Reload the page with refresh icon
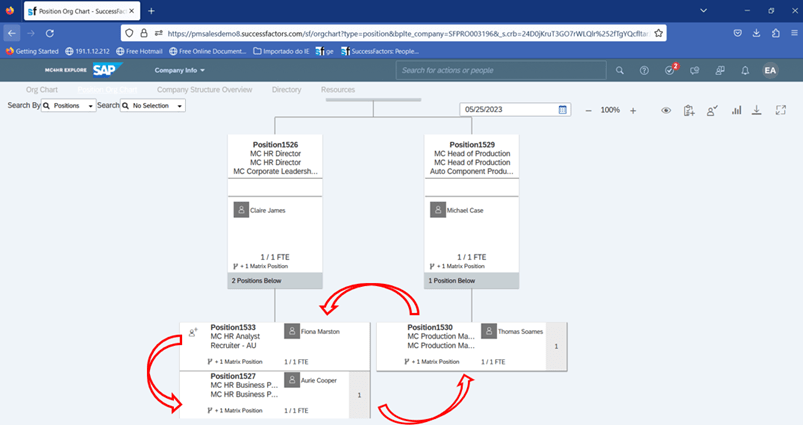Screen dimensions: 803x425 50,33
